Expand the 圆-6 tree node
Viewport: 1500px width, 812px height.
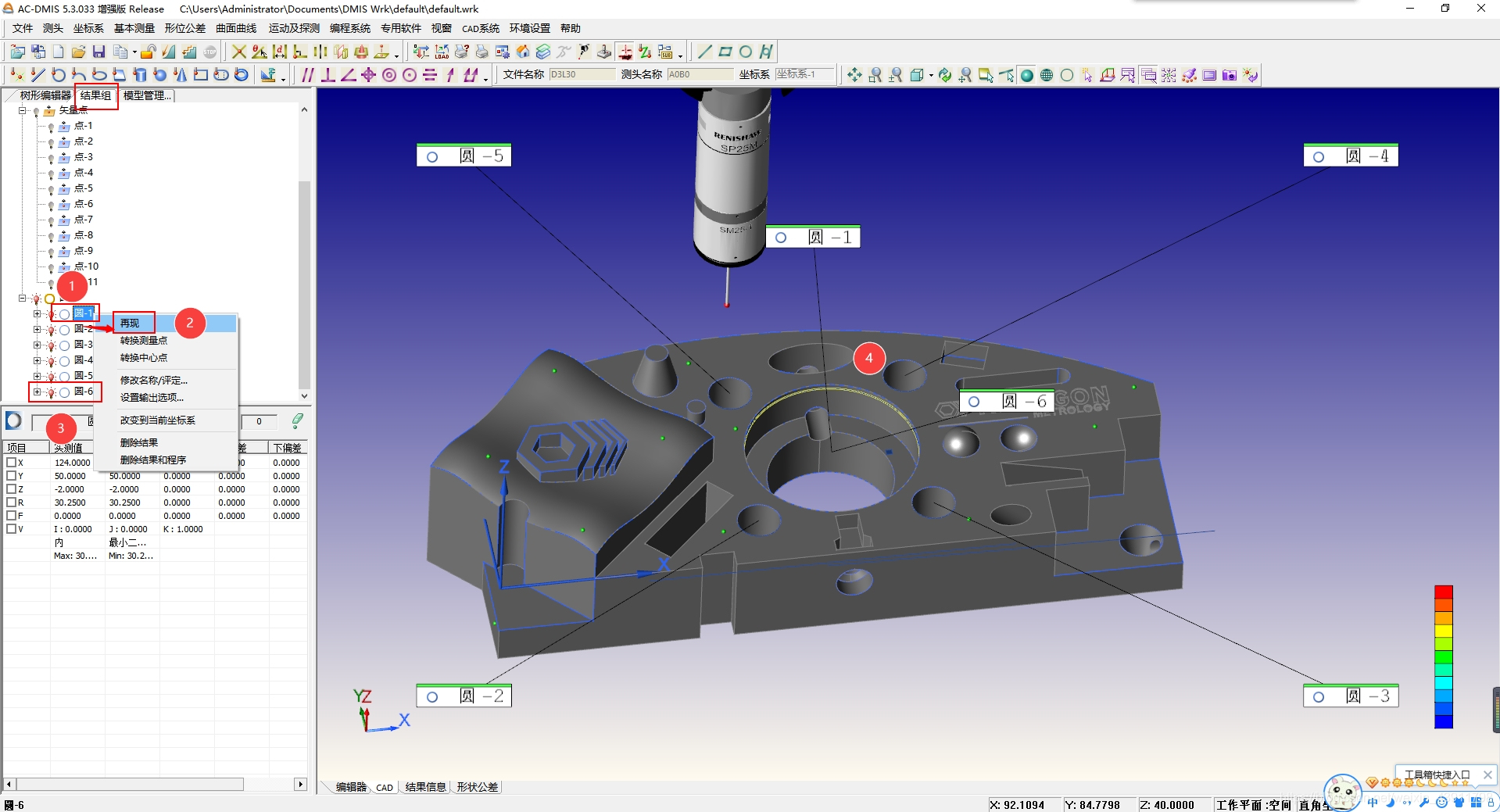pos(37,392)
